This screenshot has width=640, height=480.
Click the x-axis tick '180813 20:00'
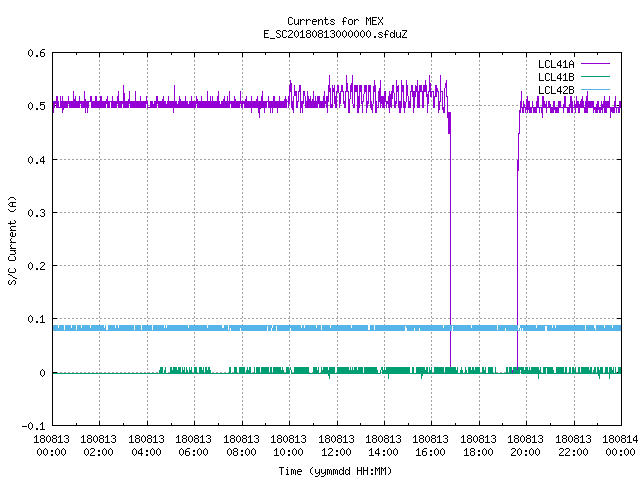(x=526, y=445)
